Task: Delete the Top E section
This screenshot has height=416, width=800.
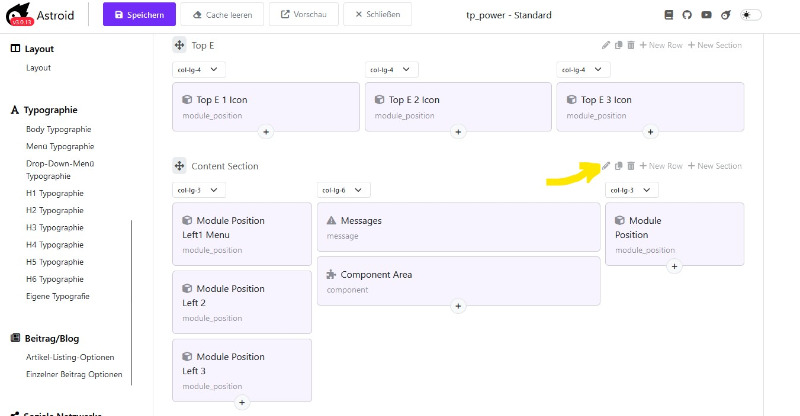Action: 631,45
